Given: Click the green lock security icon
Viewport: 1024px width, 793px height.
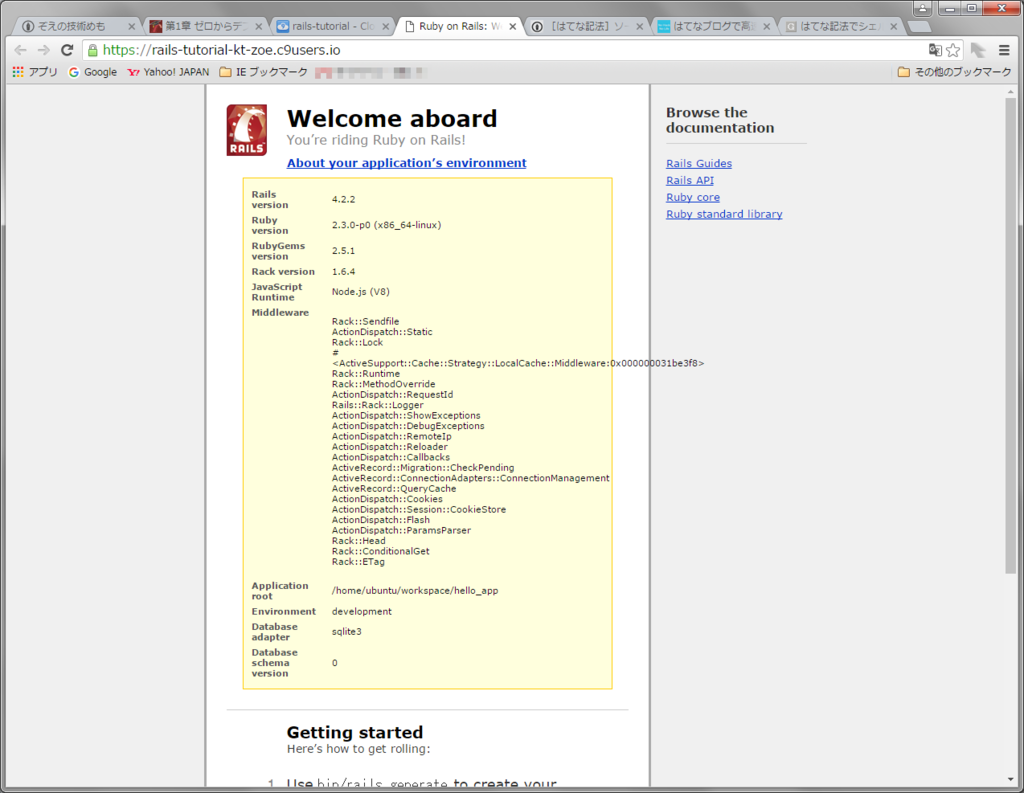Looking at the screenshot, I should pos(93,50).
